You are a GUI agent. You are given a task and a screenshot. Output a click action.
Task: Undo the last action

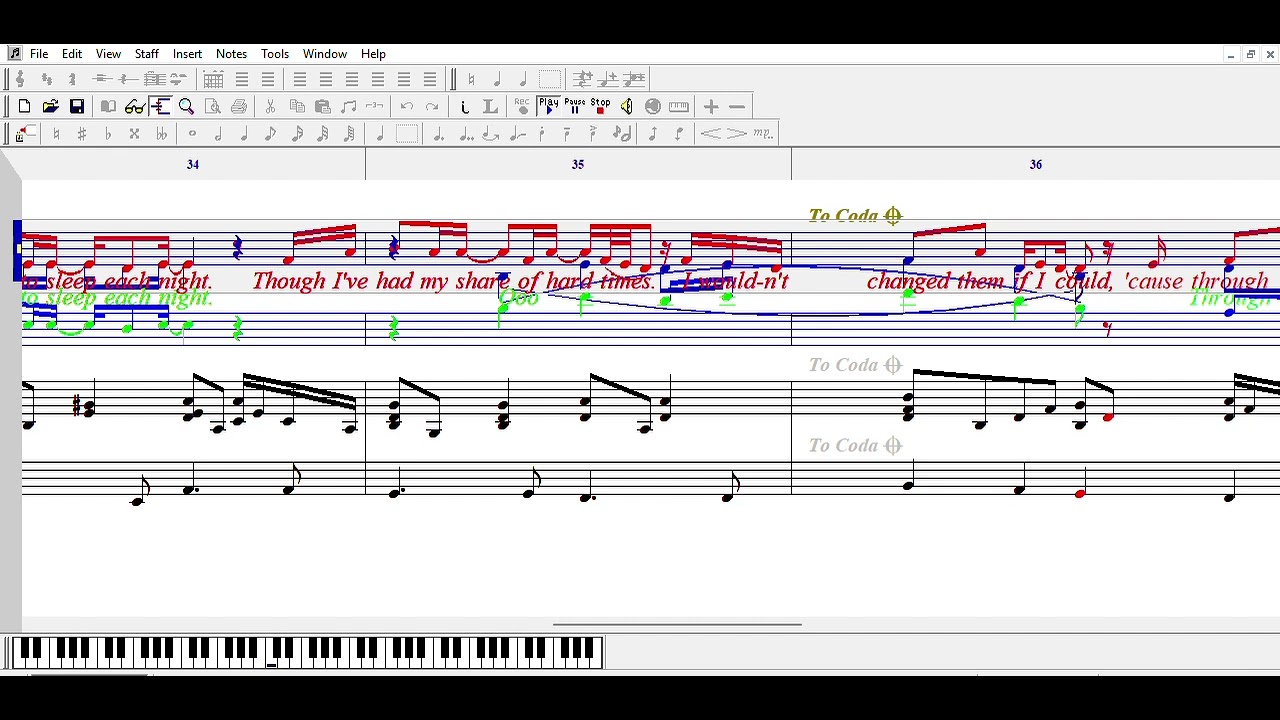coord(406,106)
